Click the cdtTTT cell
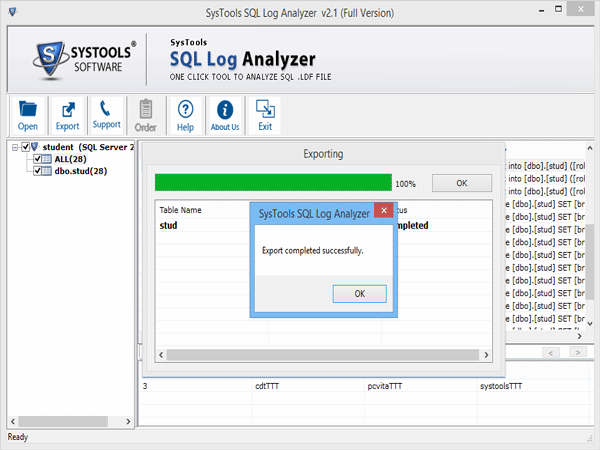The width and height of the screenshot is (600, 450). pos(267,386)
